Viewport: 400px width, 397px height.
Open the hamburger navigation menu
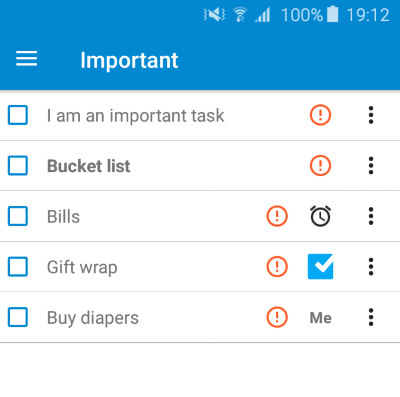(26, 59)
